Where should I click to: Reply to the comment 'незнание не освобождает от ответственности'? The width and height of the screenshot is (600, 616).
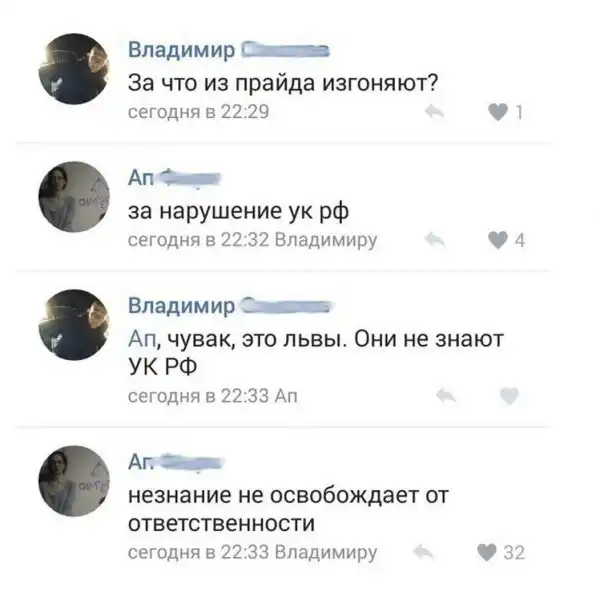pyautogui.click(x=424, y=552)
